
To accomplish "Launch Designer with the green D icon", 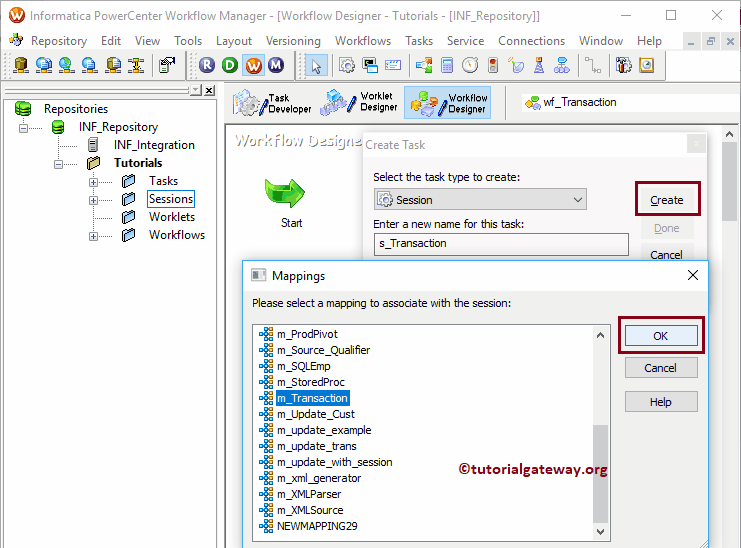I will pyautogui.click(x=230, y=65).
